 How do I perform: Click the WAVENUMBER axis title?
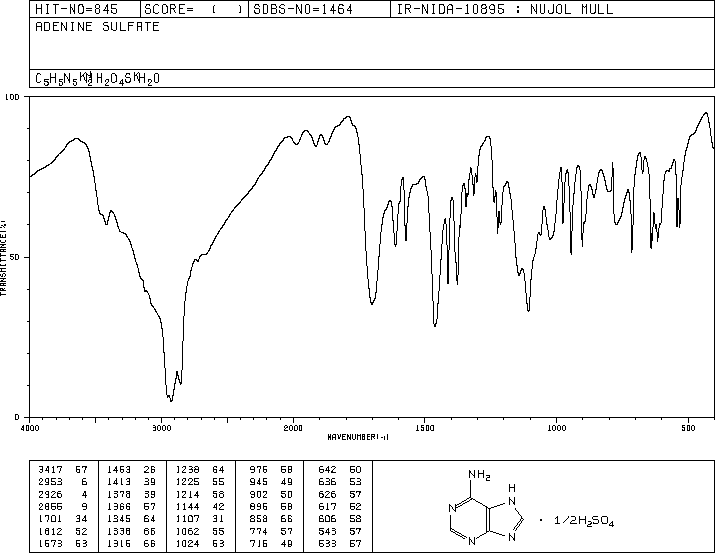click(x=358, y=437)
